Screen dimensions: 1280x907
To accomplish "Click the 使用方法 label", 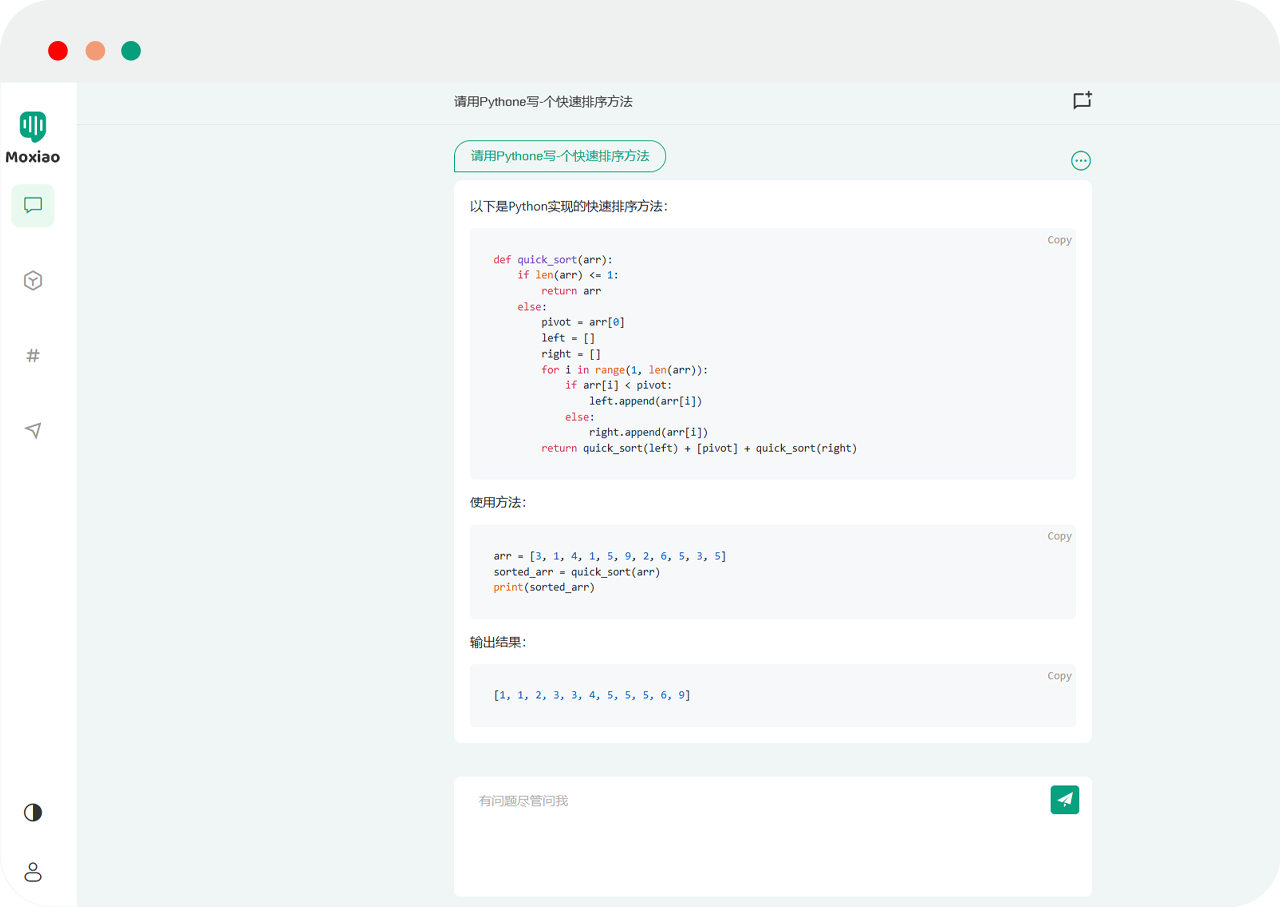I will pyautogui.click(x=498, y=503).
